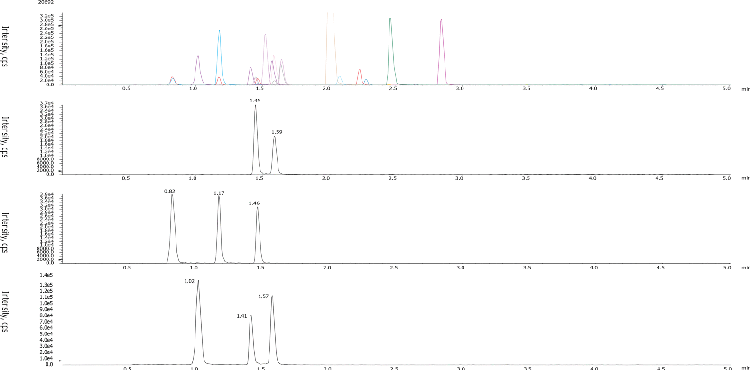
Task: Select the 1.41 peak label in bottom chromatogram
Action: (242, 316)
